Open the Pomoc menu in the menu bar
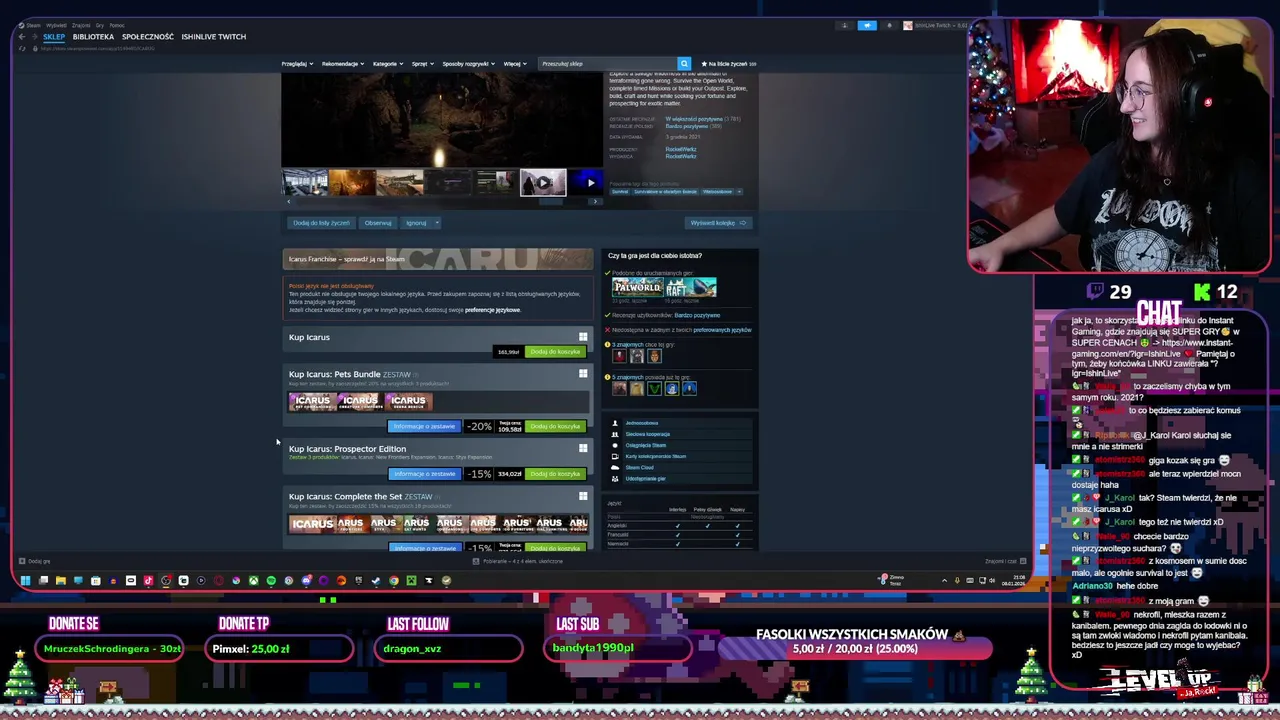 click(x=117, y=25)
